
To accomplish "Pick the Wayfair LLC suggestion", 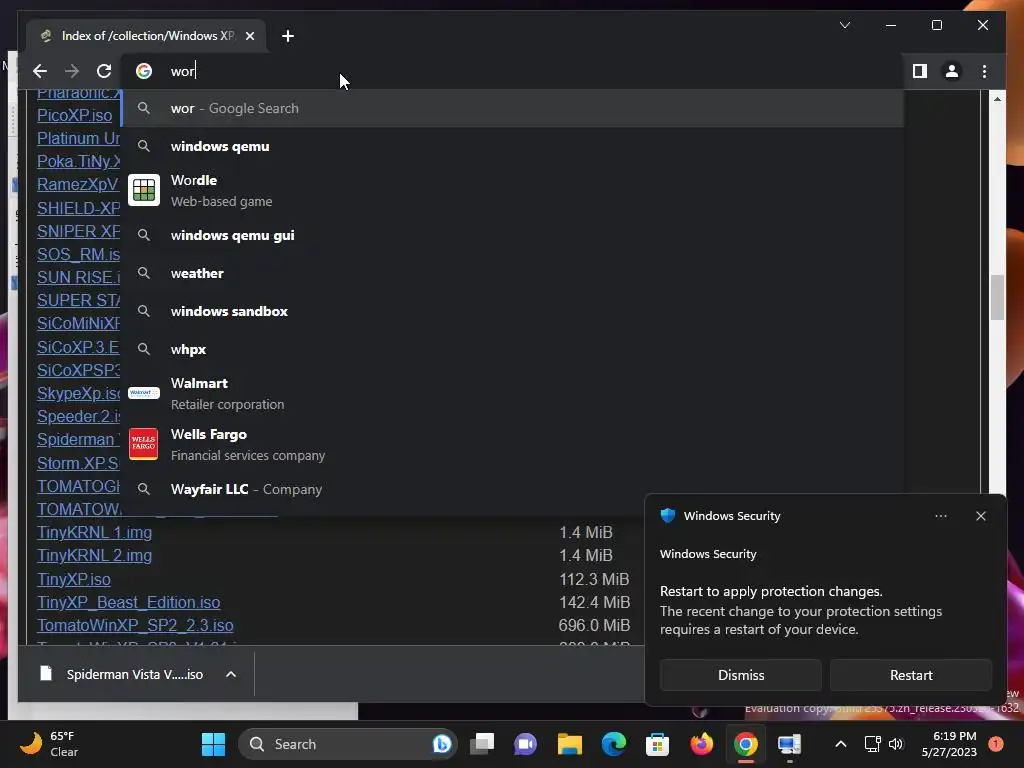I will tap(513, 489).
